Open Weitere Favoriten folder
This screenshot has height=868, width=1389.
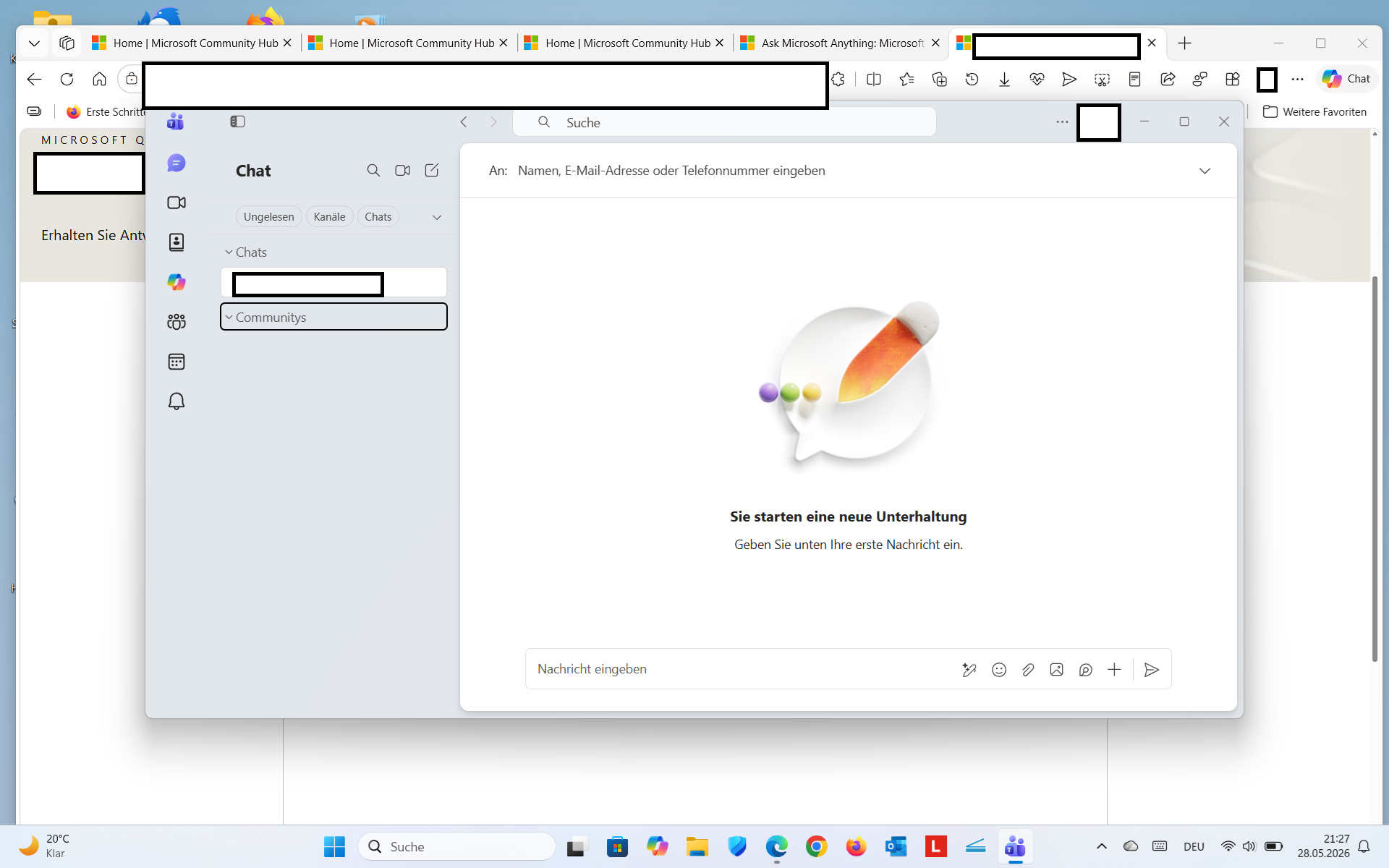(1314, 112)
